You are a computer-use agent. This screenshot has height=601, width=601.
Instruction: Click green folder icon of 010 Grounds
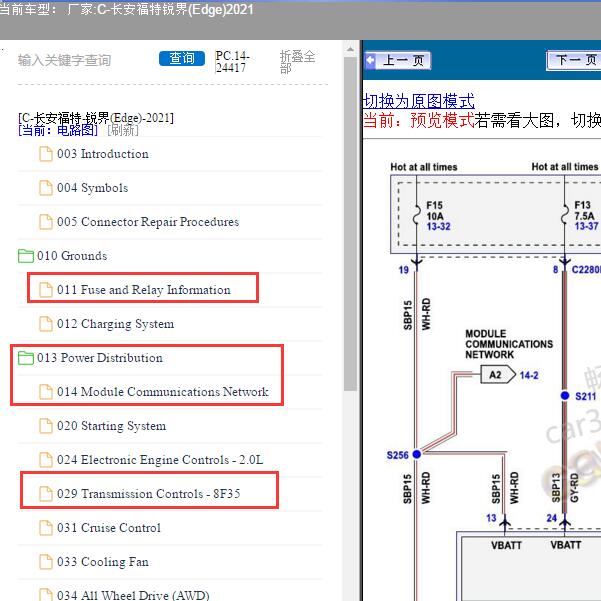26,256
